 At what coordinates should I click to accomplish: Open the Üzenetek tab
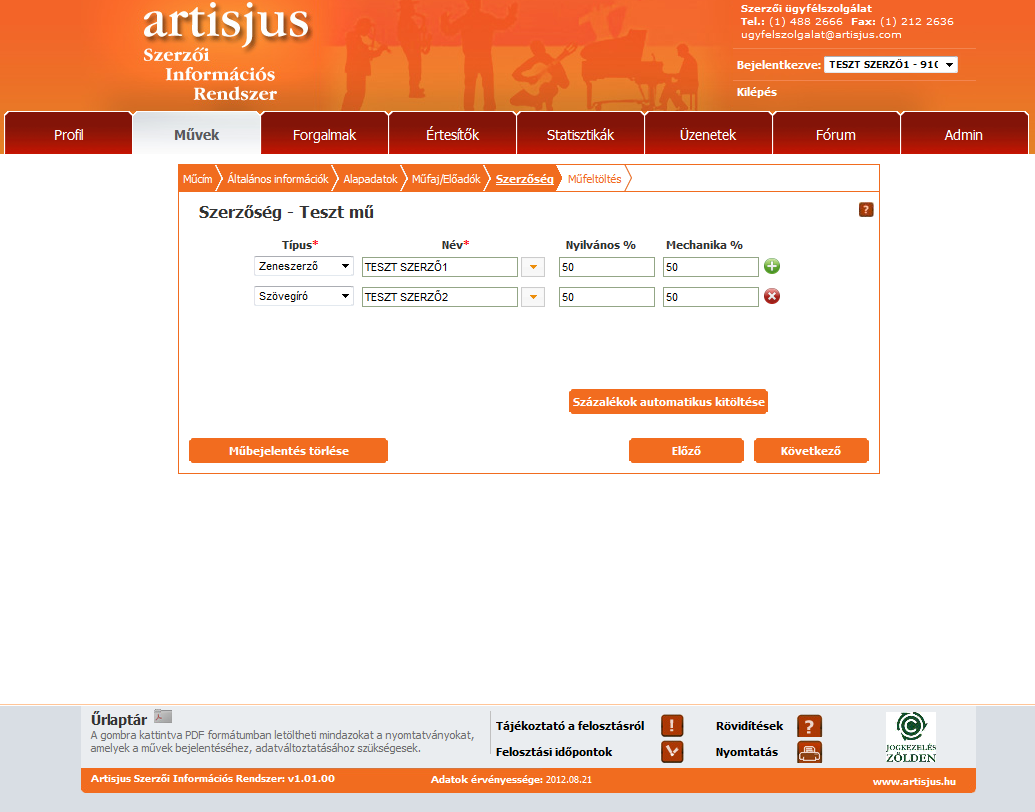click(708, 135)
